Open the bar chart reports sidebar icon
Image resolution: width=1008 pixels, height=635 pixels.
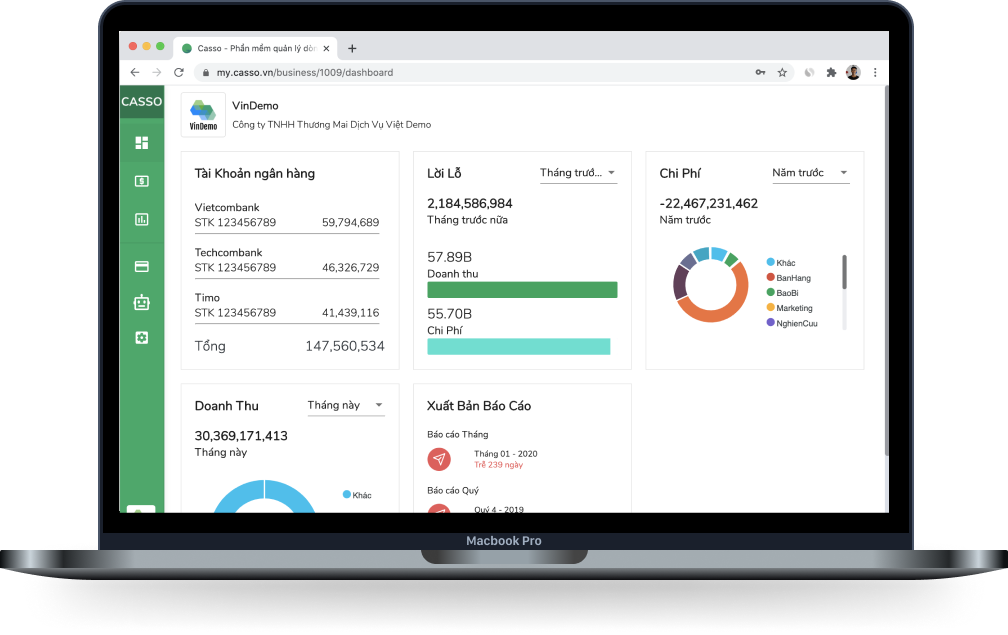click(141, 220)
